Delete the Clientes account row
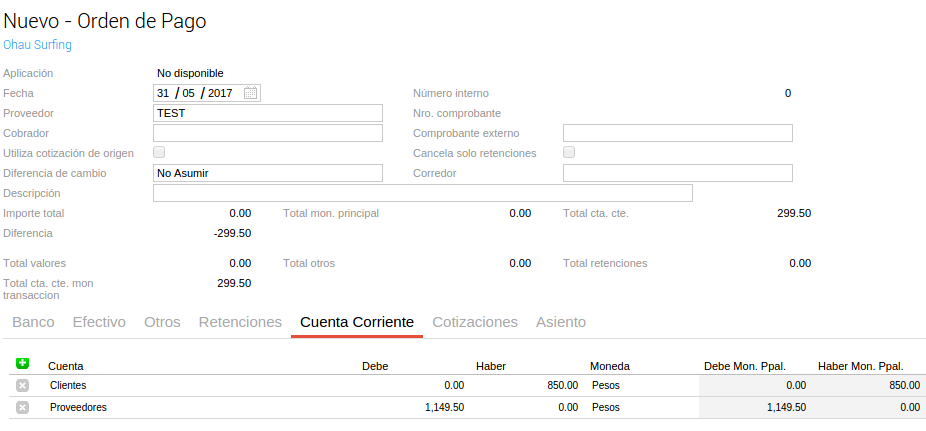The width and height of the screenshot is (926, 431). point(23,385)
